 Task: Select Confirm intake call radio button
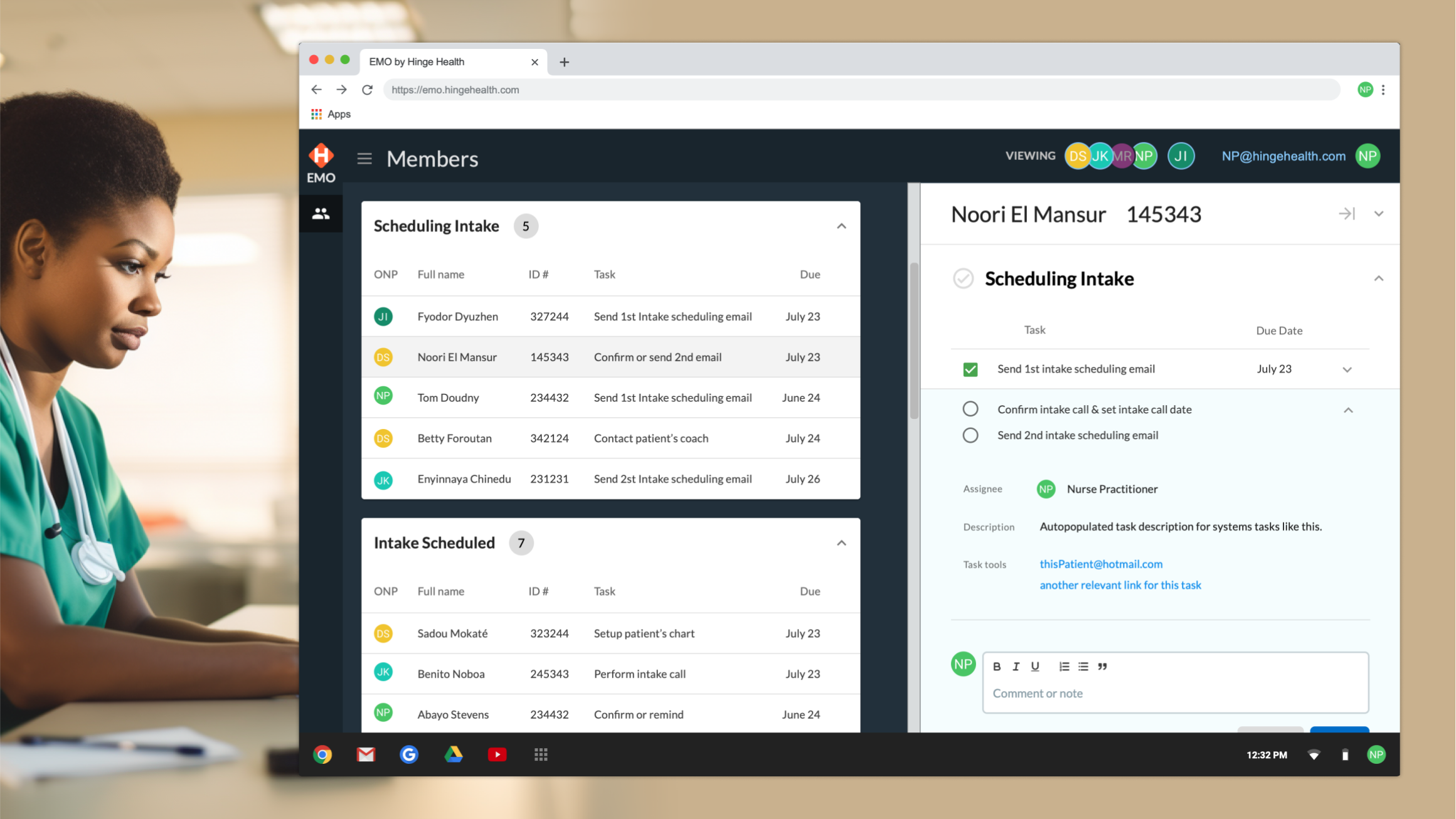pos(970,409)
